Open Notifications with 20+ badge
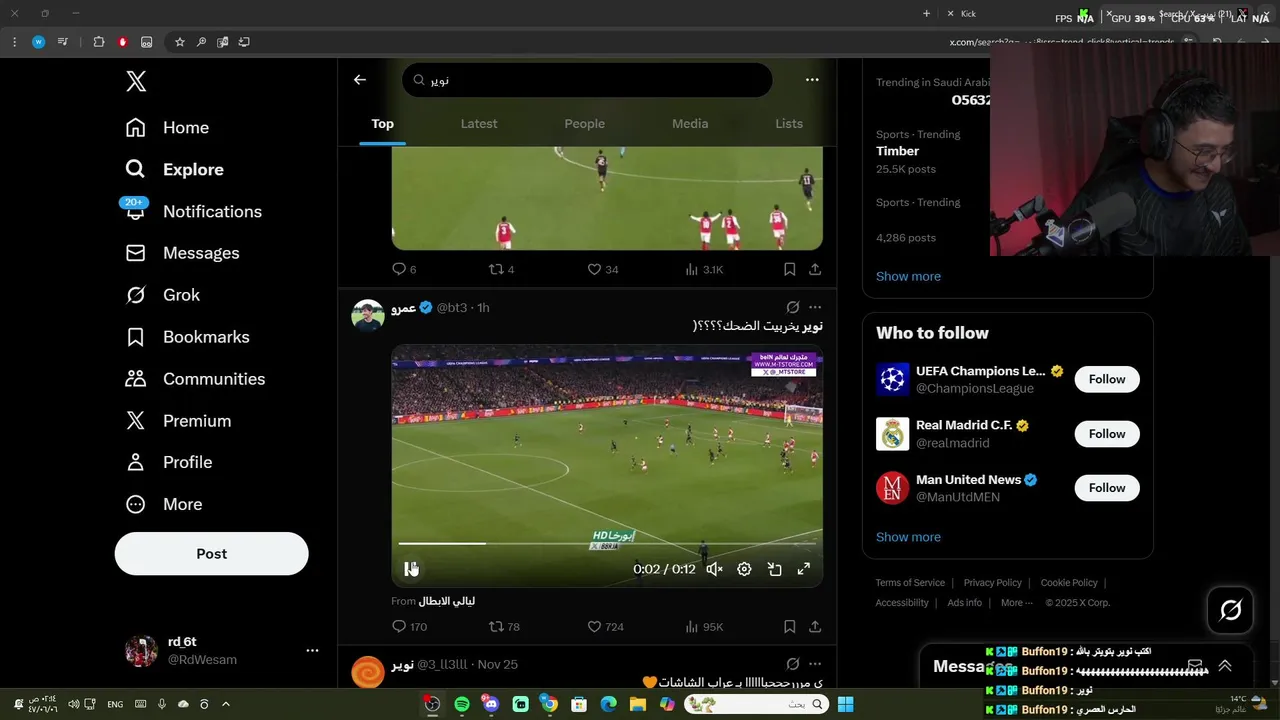This screenshot has height=720, width=1280. point(192,211)
